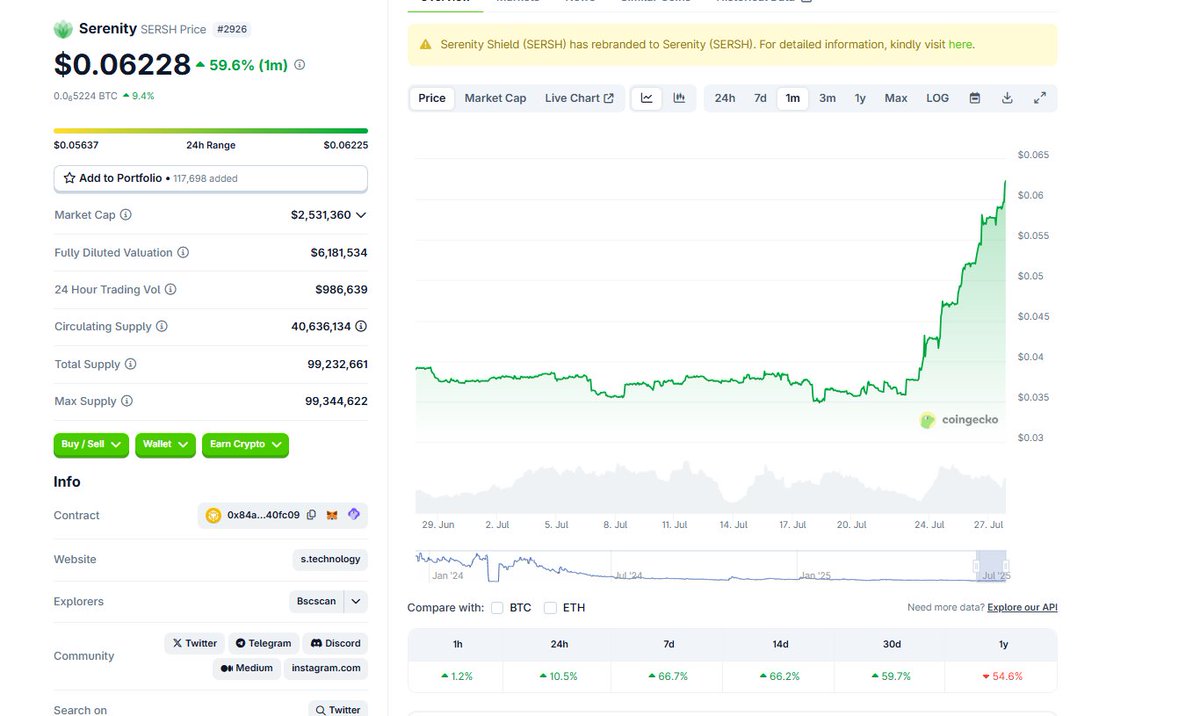Click Add to Portfolio button

pyautogui.click(x=211, y=178)
